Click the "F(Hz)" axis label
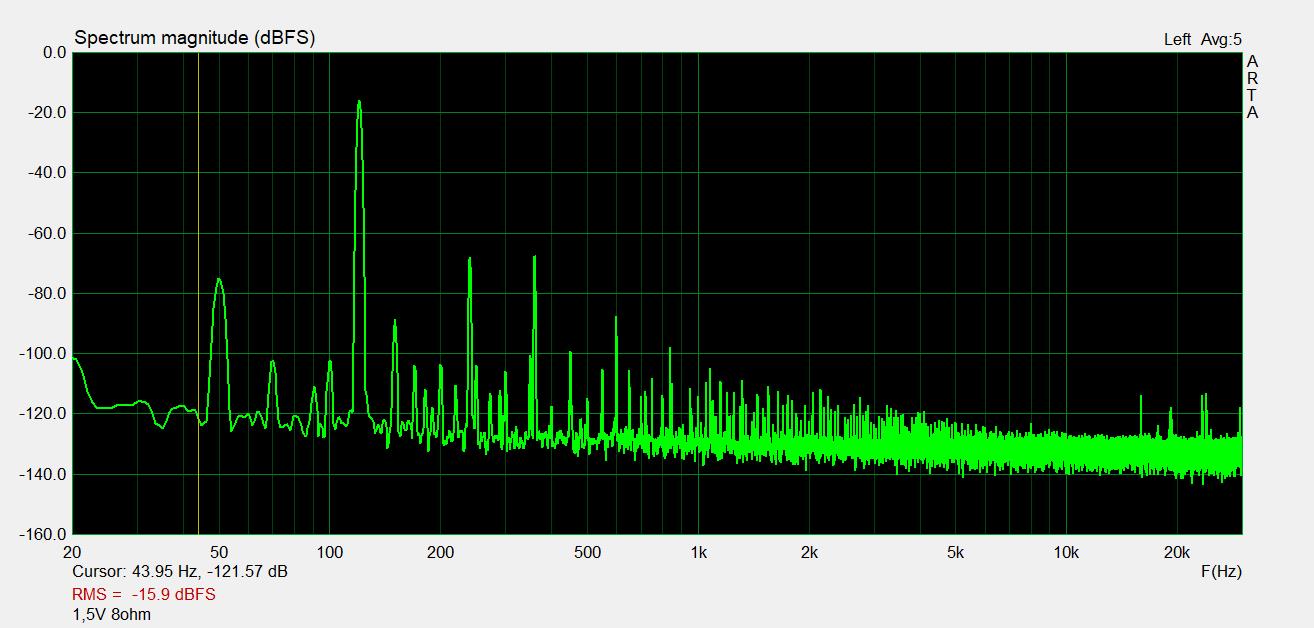This screenshot has width=1314, height=628. [1221, 572]
